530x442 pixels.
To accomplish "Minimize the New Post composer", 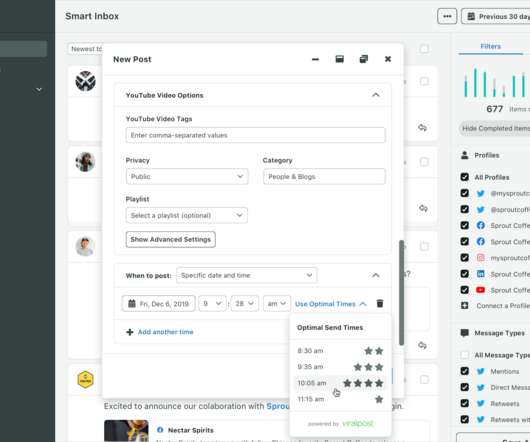I will [315, 59].
